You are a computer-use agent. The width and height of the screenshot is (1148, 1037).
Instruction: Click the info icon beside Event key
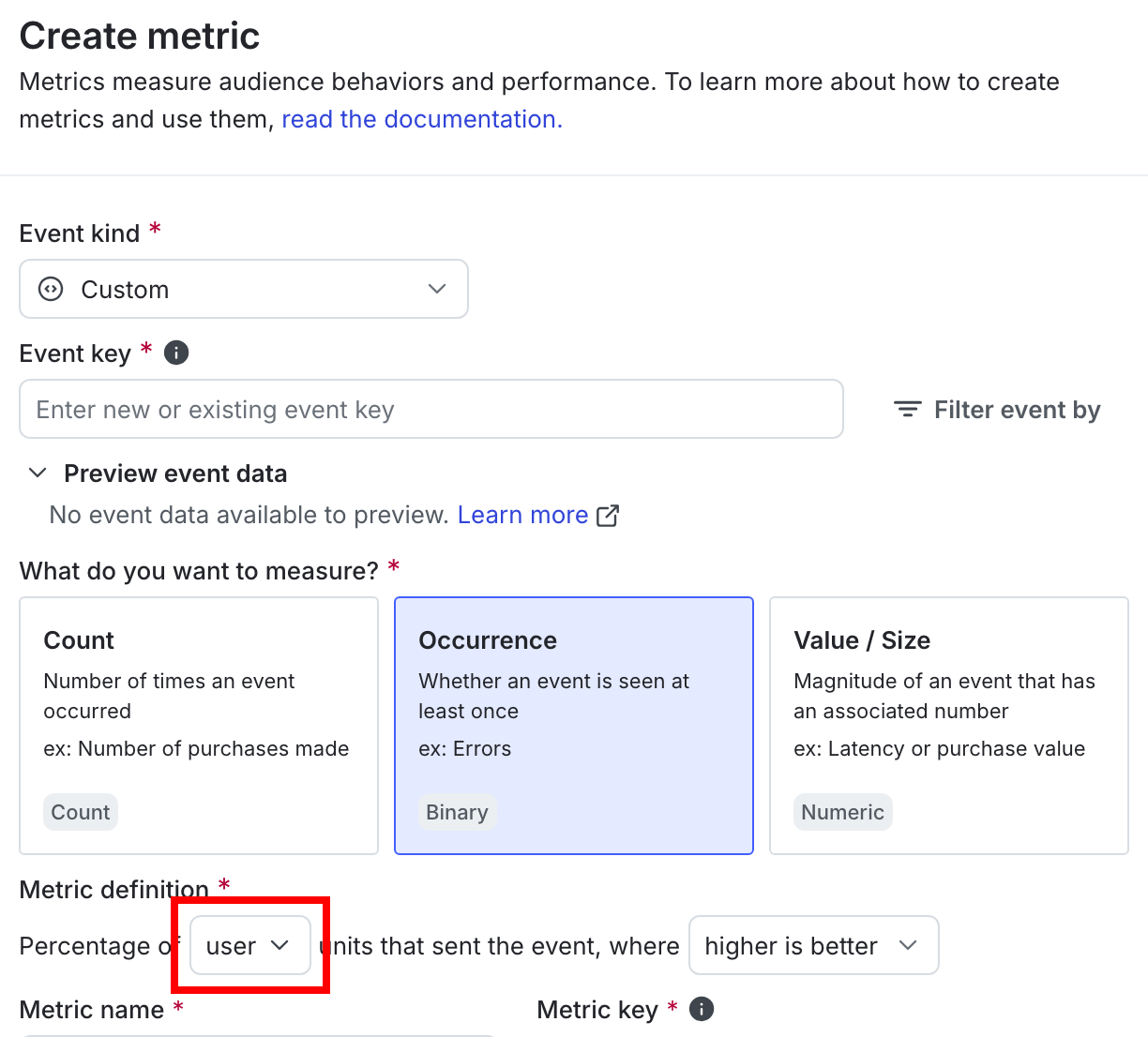point(175,353)
